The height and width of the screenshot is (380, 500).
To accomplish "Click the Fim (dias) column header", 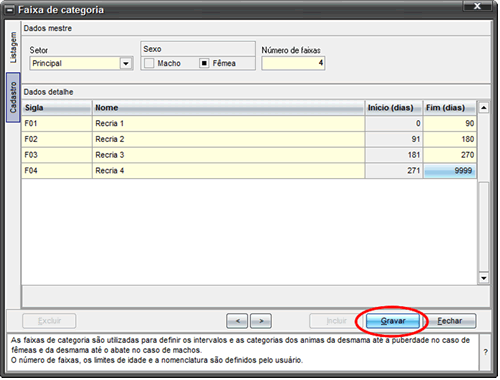I will pos(450,108).
